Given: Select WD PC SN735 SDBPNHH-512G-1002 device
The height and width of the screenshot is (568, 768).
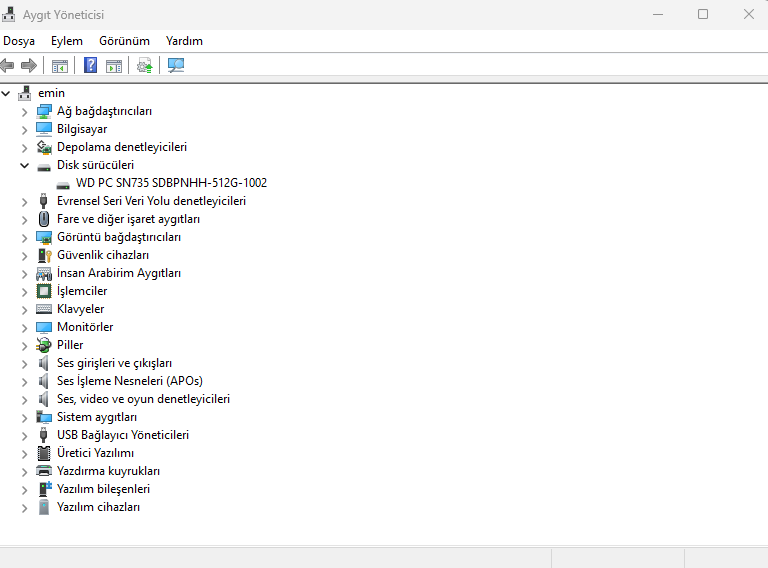Looking at the screenshot, I should pos(171,183).
